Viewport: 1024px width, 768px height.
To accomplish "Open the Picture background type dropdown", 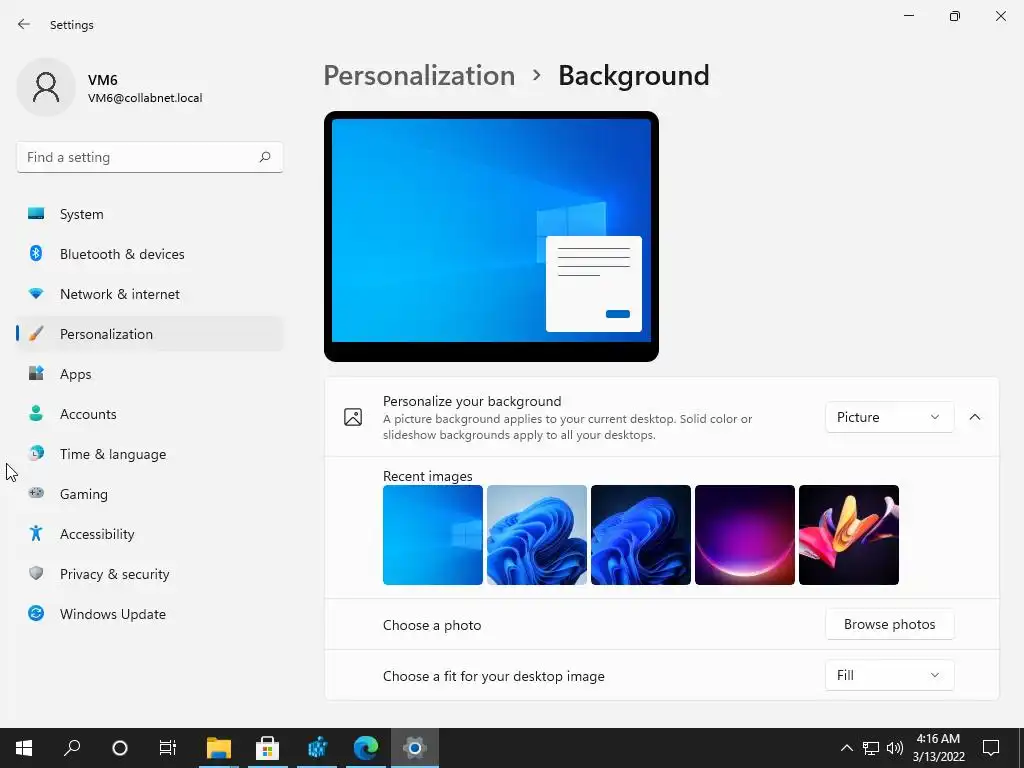I will click(889, 417).
